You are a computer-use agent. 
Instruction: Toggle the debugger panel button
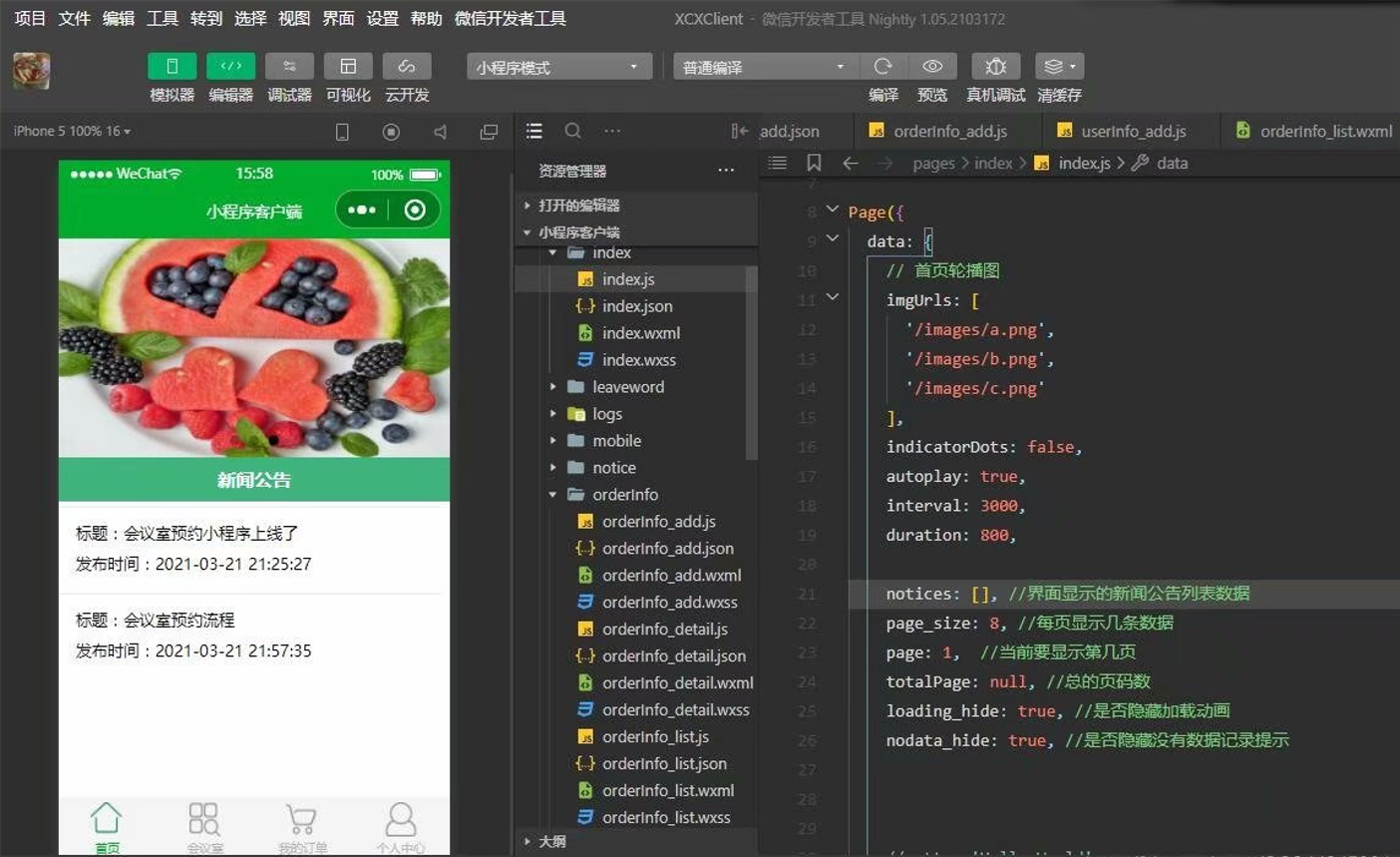(289, 66)
